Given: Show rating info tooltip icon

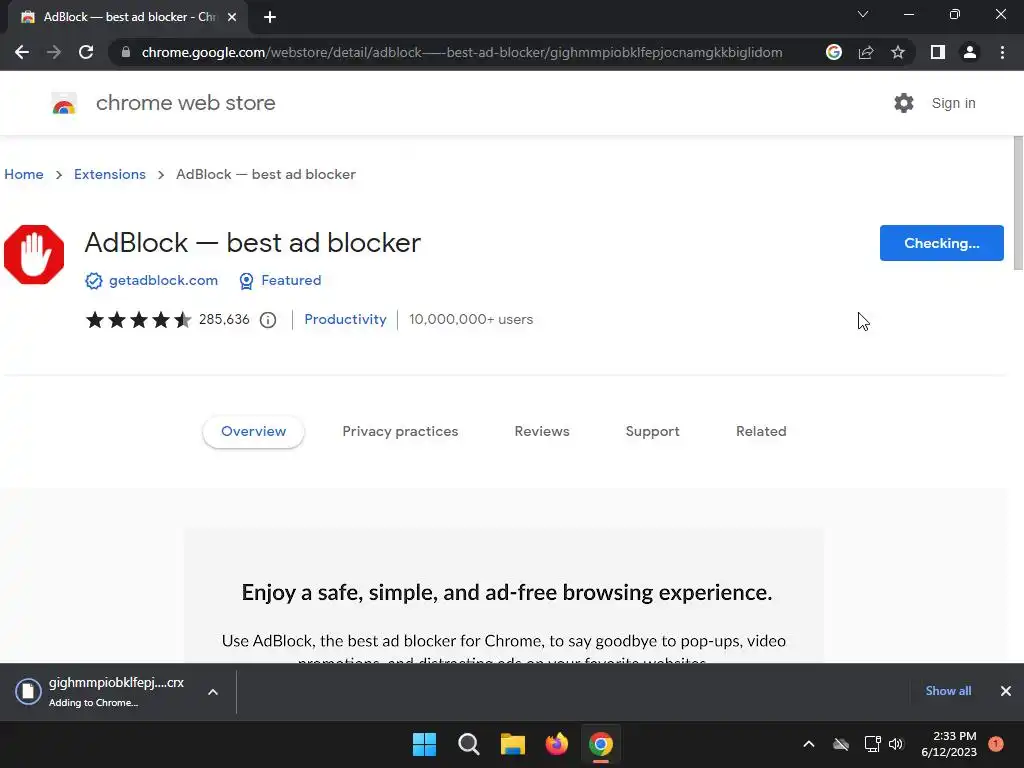Looking at the screenshot, I should [x=268, y=320].
